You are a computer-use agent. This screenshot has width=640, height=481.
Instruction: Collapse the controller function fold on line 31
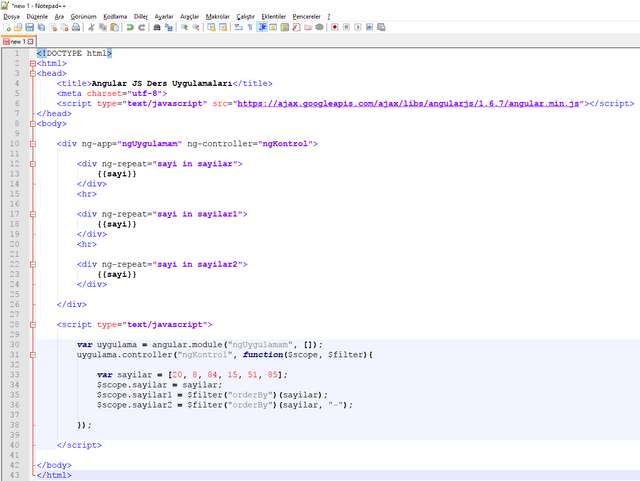click(33, 355)
